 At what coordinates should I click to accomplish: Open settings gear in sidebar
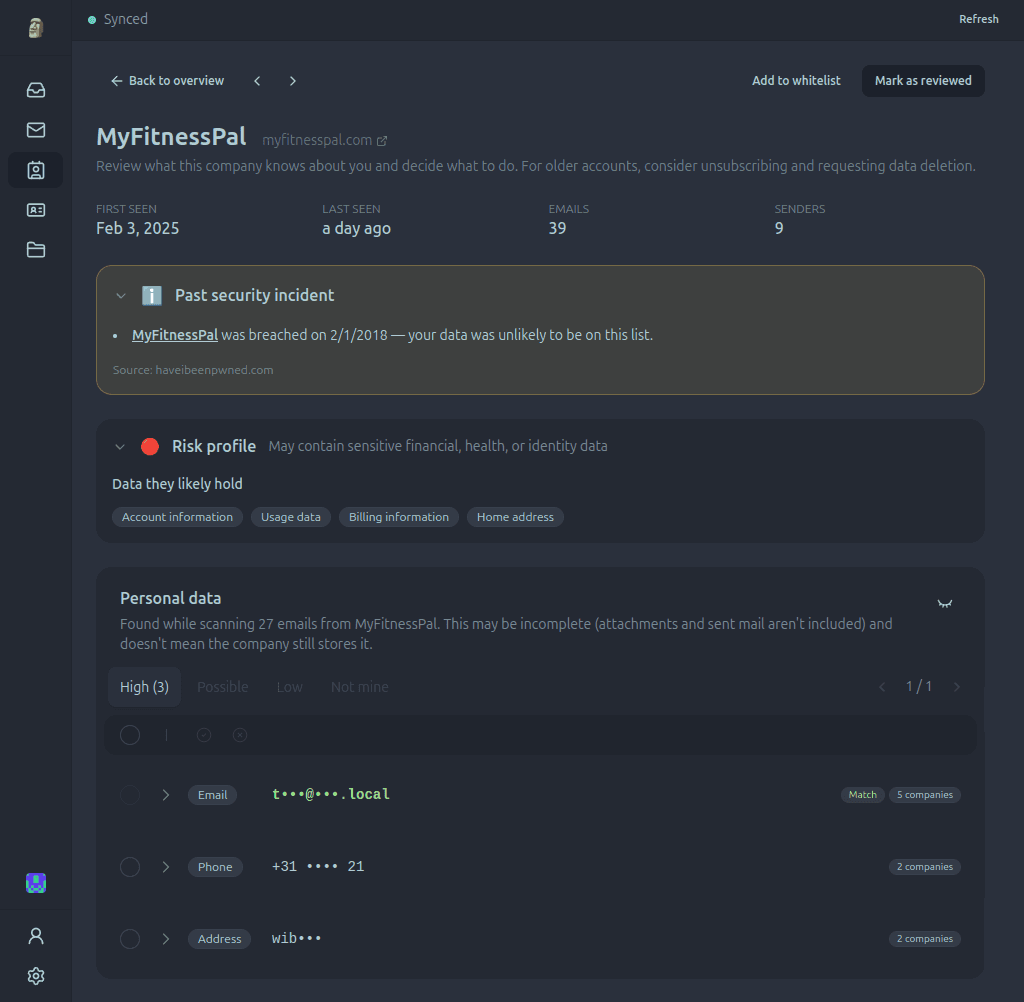coord(36,976)
